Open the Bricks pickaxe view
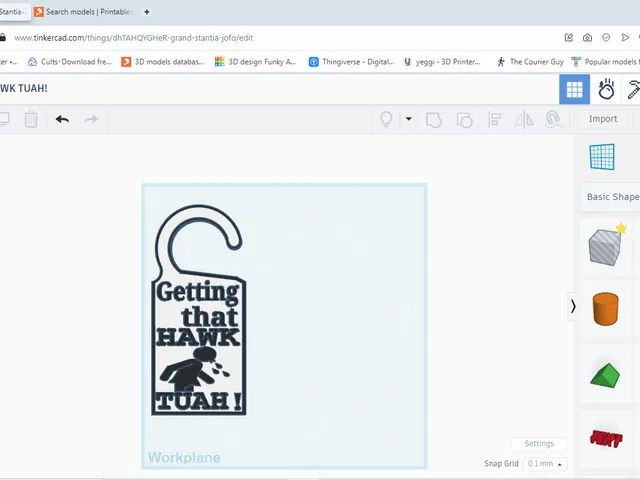Image resolution: width=640 pixels, height=480 pixels. click(633, 89)
